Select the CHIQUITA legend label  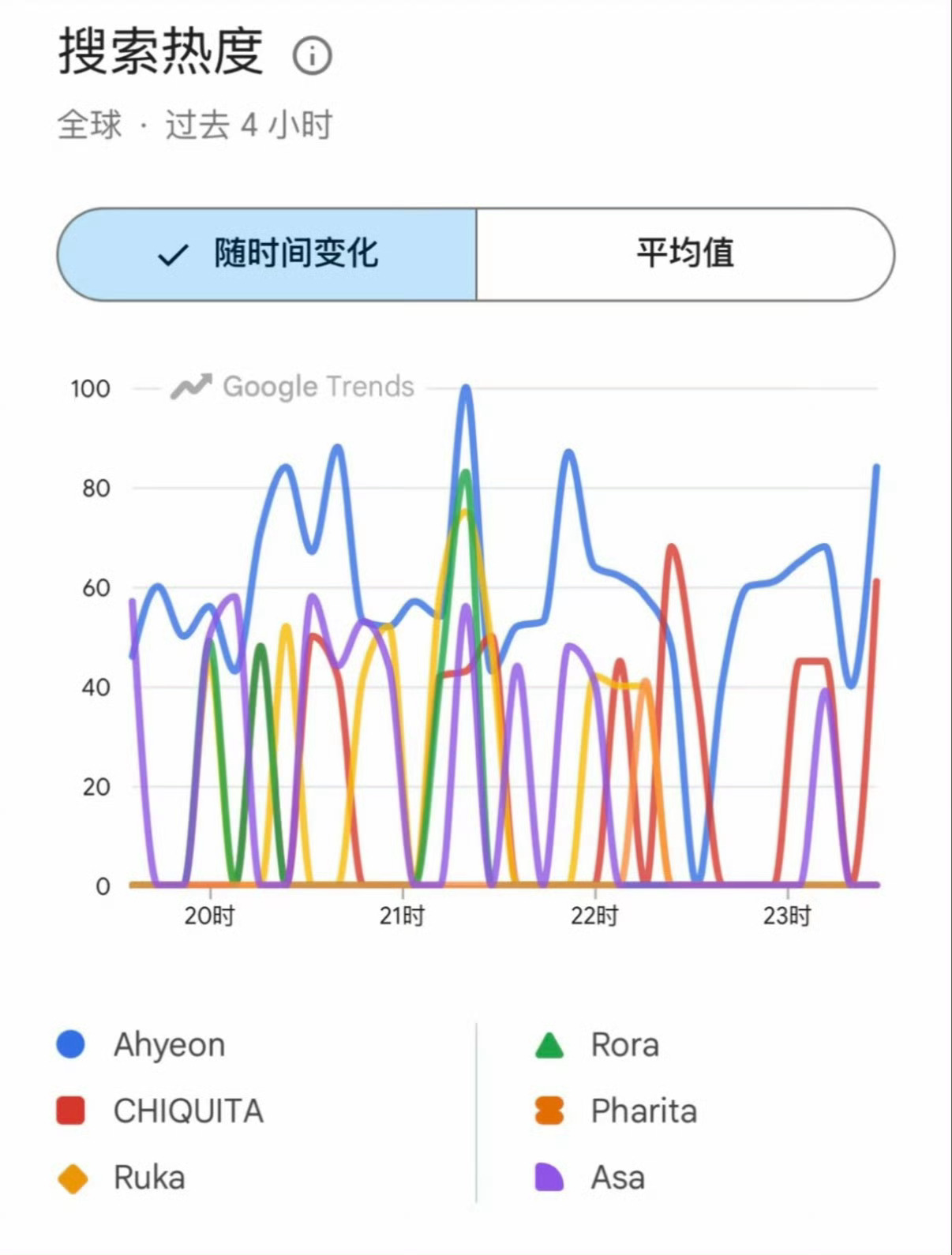click(188, 1111)
